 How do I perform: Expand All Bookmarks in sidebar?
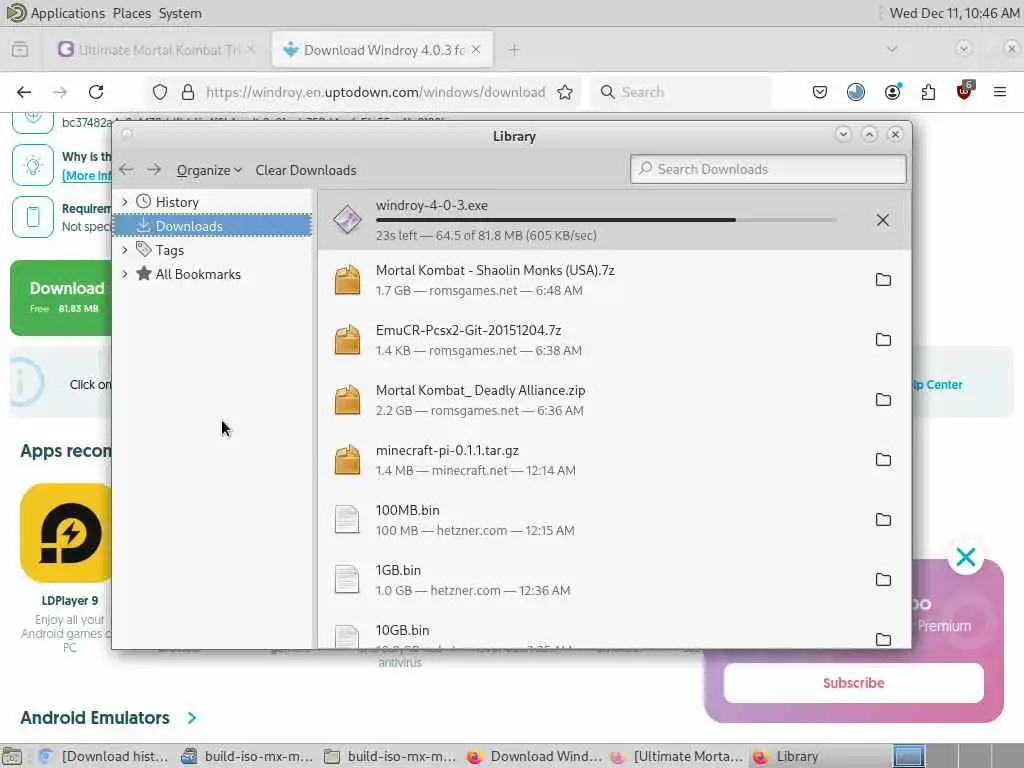point(125,274)
